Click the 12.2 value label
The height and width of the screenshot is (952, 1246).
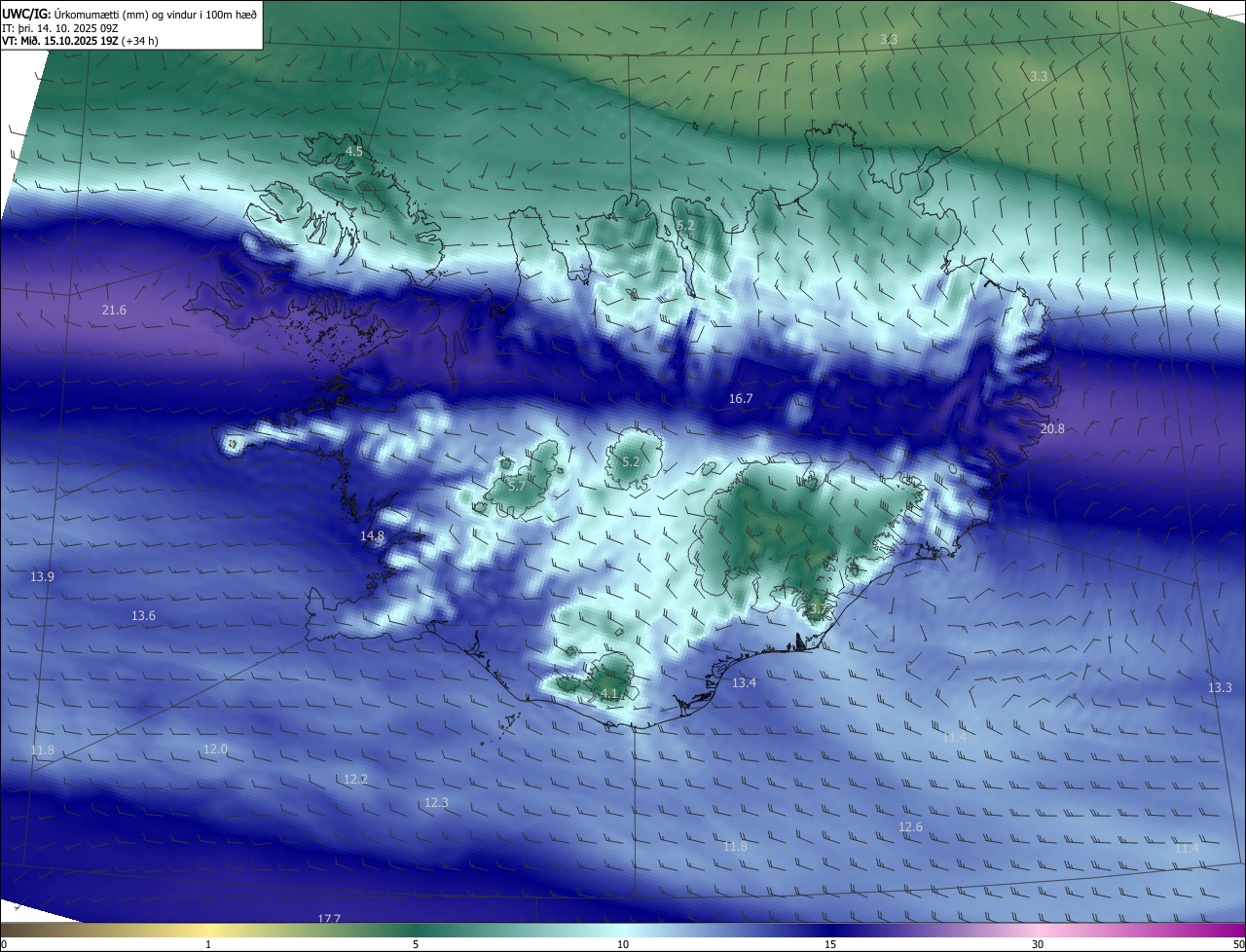coord(355,780)
